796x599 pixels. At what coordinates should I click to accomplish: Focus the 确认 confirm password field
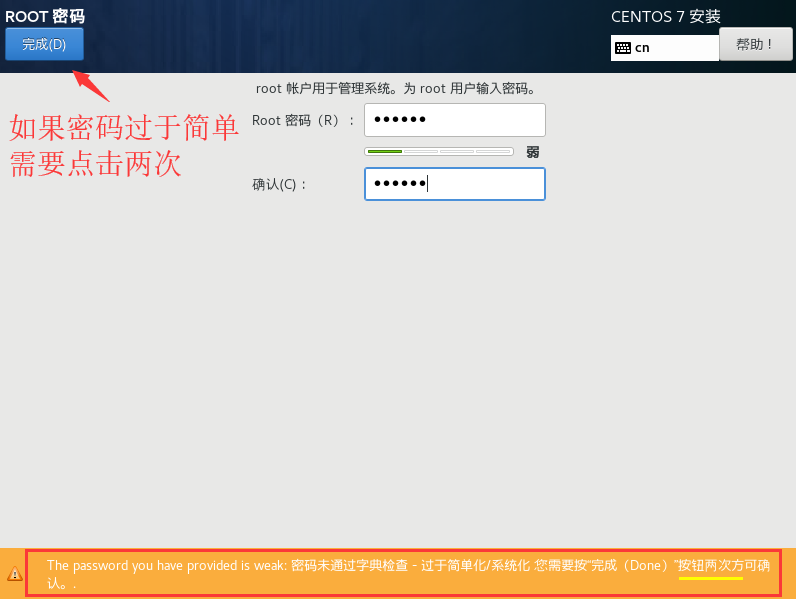click(x=454, y=184)
